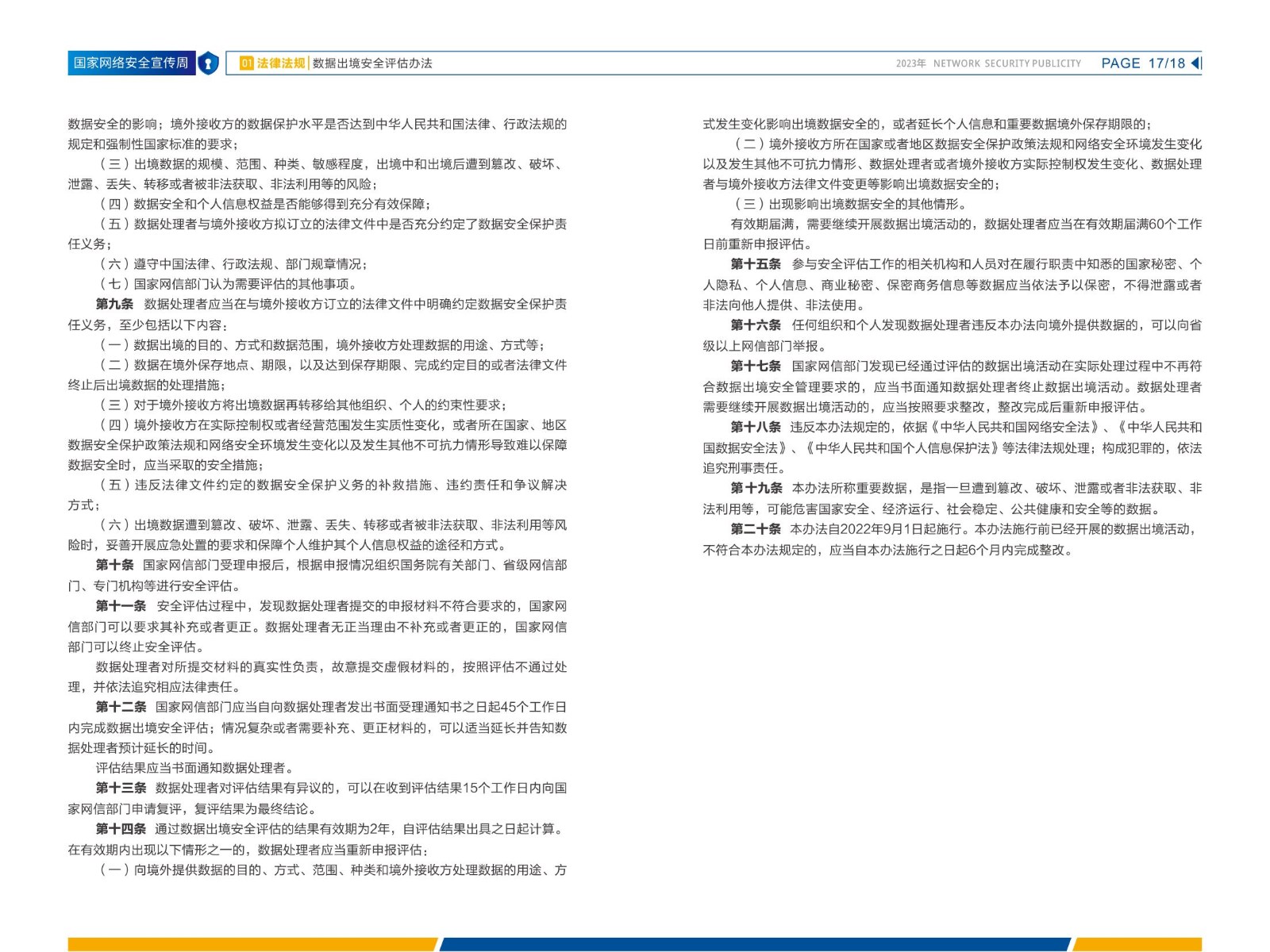Screen dimensions: 1270x952
Task: Click the 第十一条 article heading
Action: tap(121, 606)
